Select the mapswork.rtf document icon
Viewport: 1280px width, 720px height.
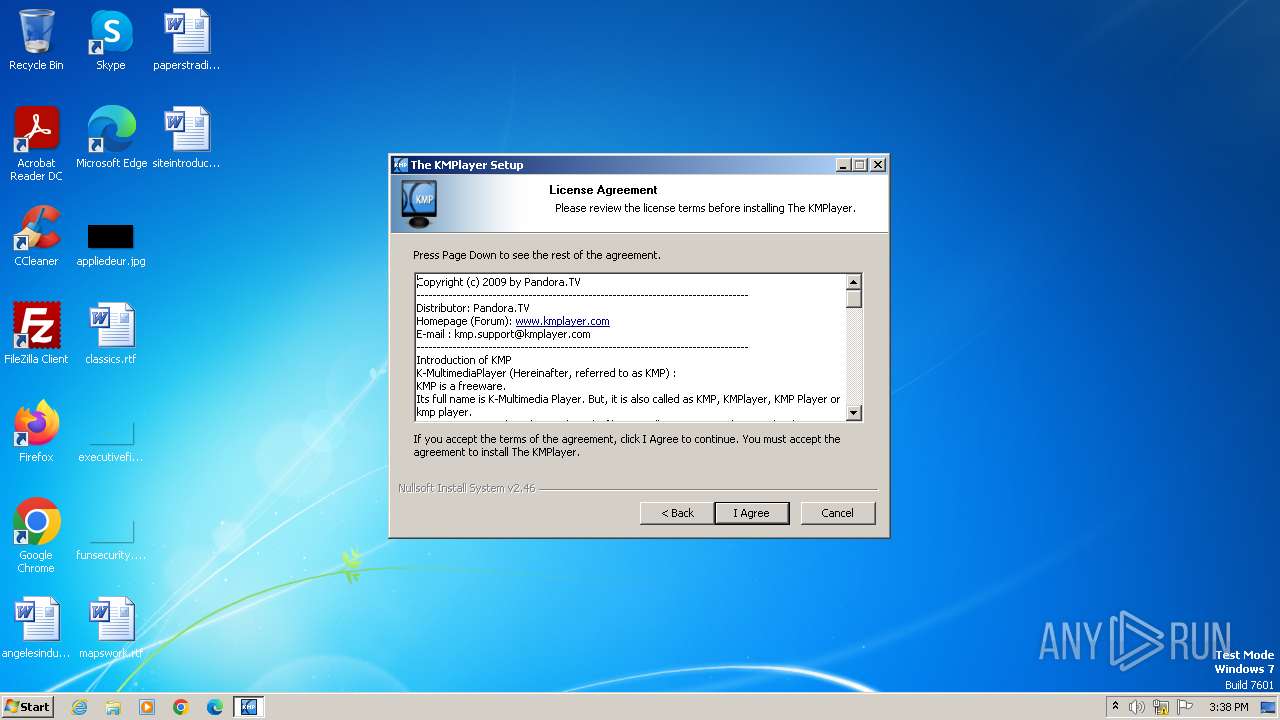(110, 627)
